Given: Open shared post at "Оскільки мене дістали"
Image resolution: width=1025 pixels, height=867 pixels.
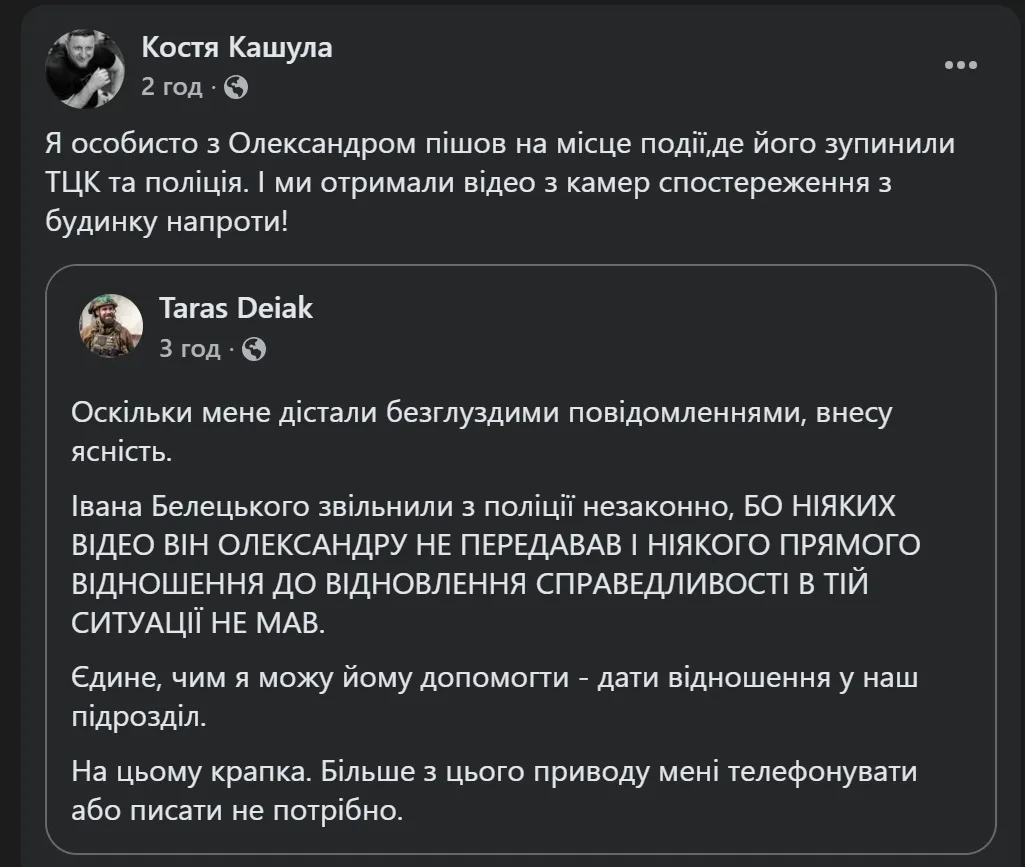Looking at the screenshot, I should click(x=480, y=415).
